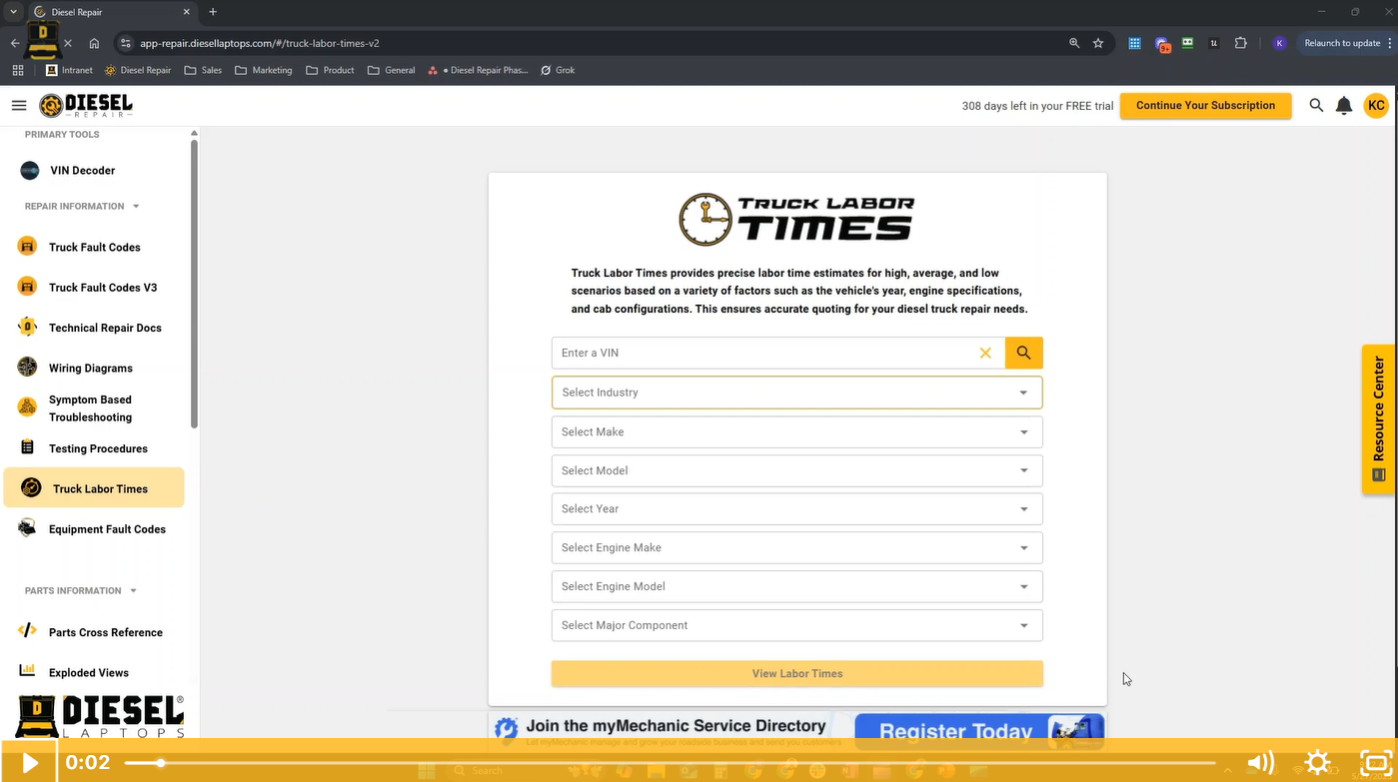This screenshot has width=1398, height=782.
Task: Select Truck Labor Times in sidebar
Action: [94, 488]
